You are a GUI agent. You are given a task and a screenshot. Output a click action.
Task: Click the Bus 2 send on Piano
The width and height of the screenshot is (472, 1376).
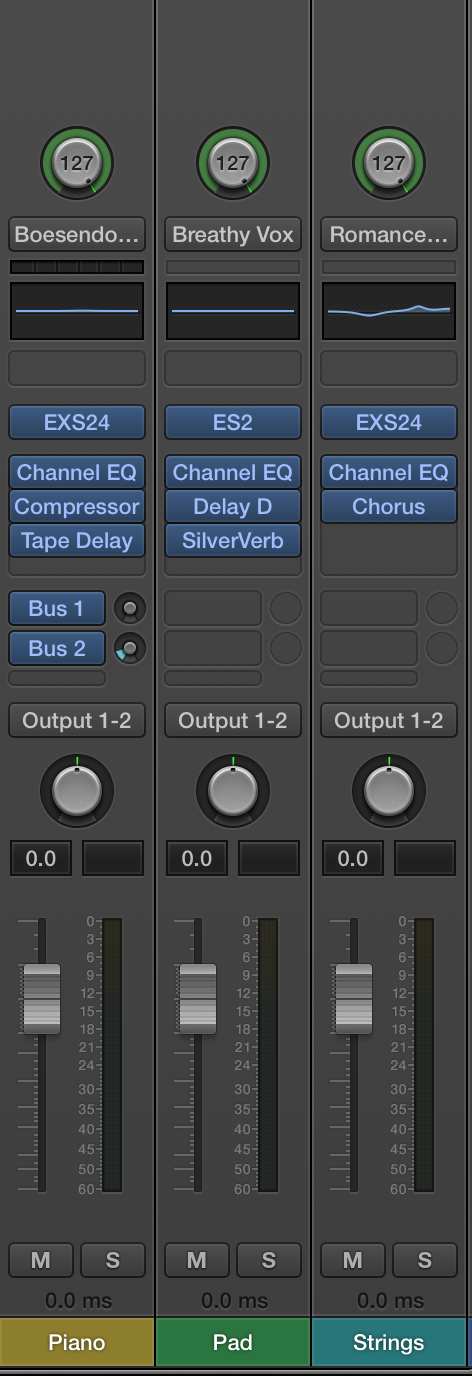click(x=57, y=648)
